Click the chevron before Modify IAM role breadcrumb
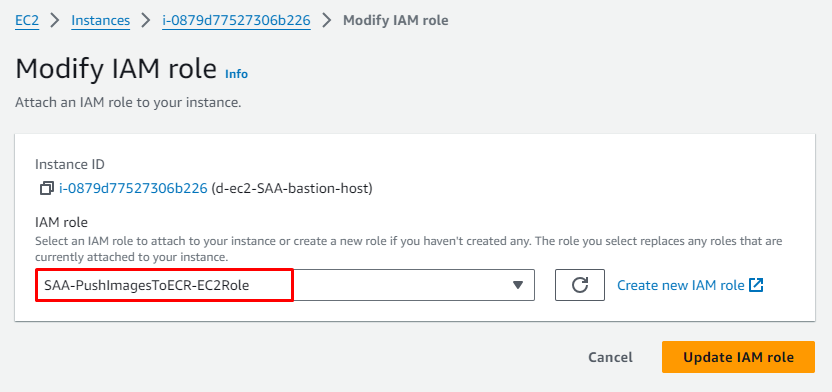Viewport: 832px width, 392px height. click(x=327, y=21)
